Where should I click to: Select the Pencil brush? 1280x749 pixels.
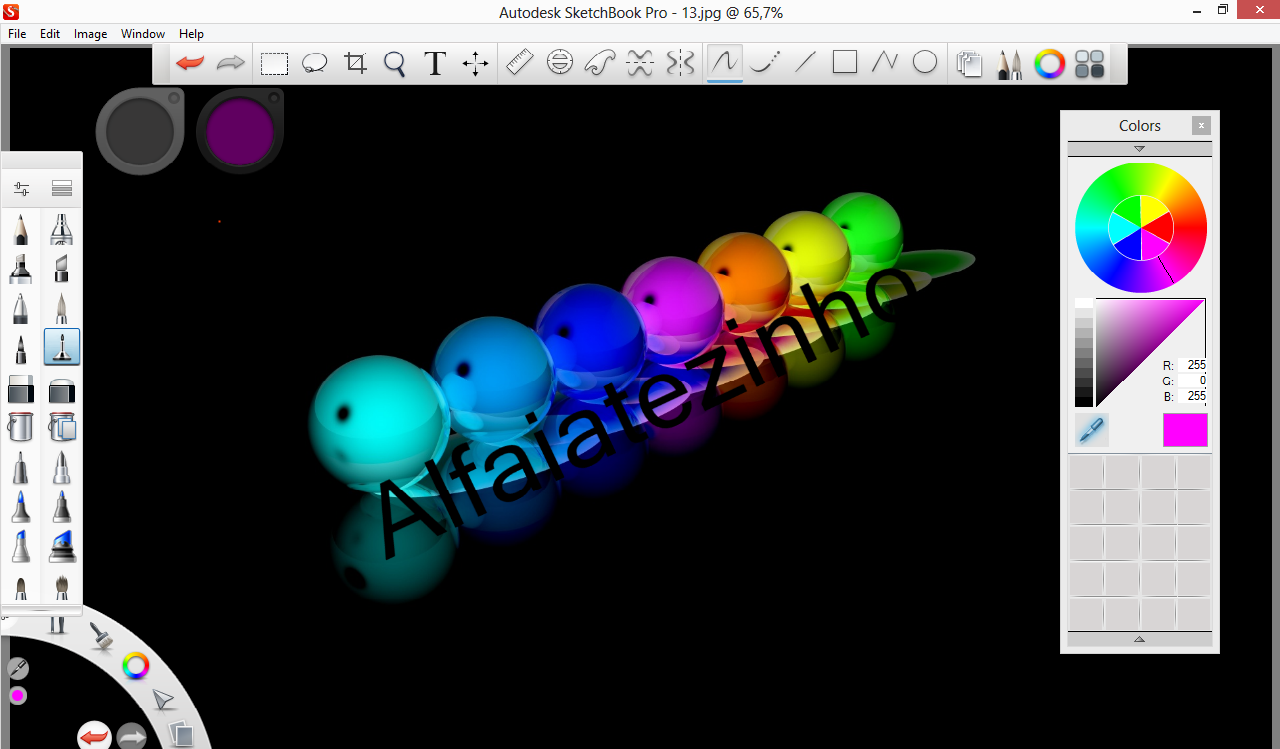pos(21,229)
